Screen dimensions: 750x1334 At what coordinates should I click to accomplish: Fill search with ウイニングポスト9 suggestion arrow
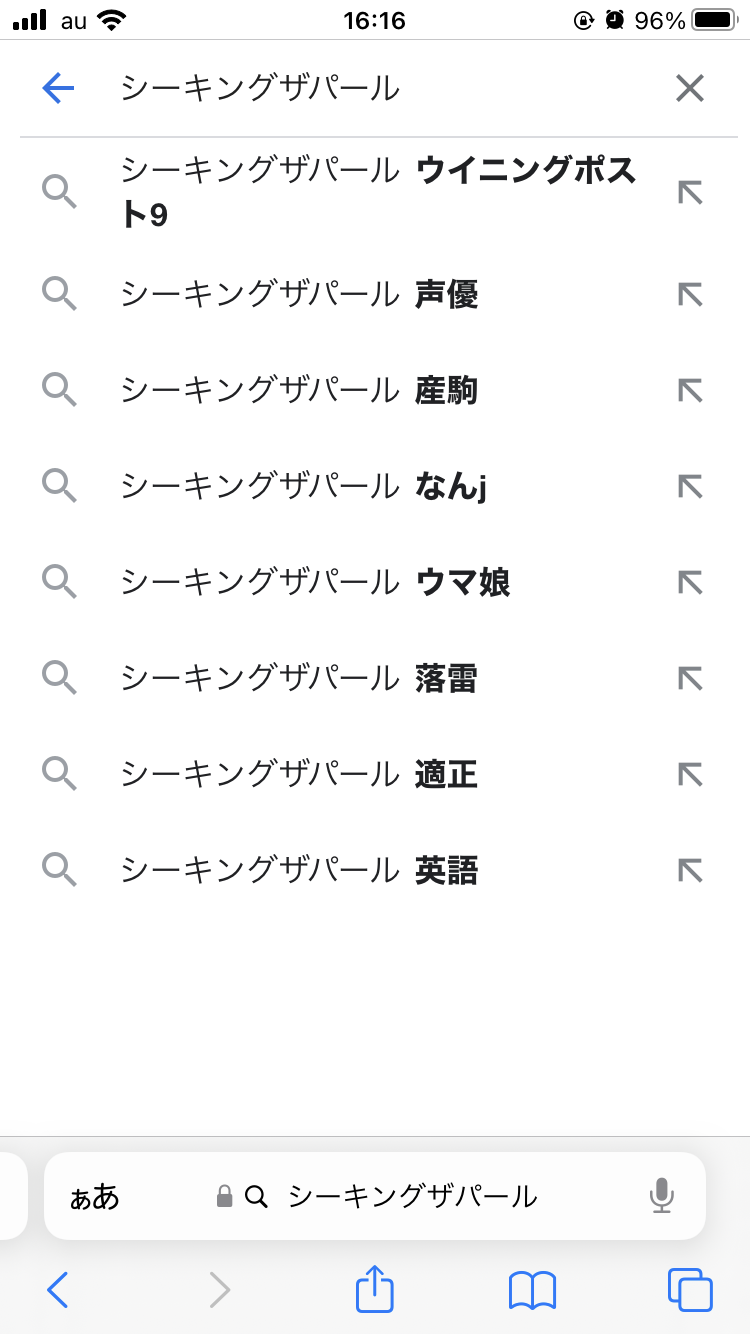pos(690,192)
